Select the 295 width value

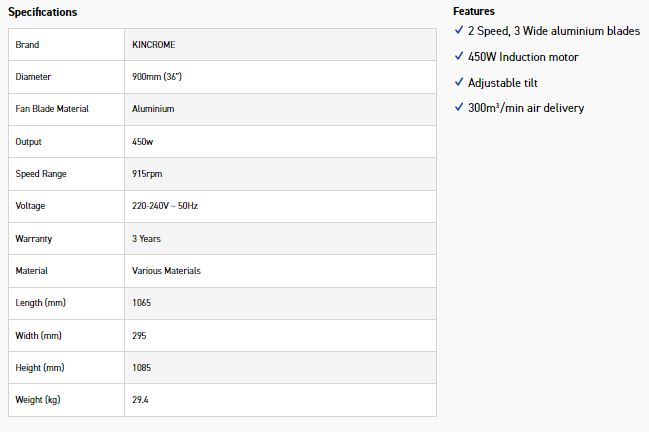pyautogui.click(x=139, y=336)
